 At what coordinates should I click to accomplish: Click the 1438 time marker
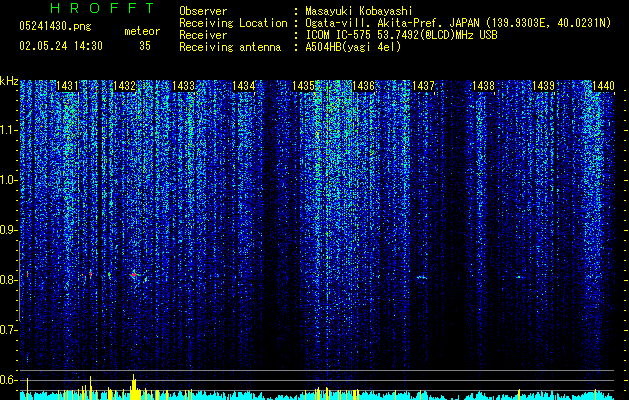483,86
